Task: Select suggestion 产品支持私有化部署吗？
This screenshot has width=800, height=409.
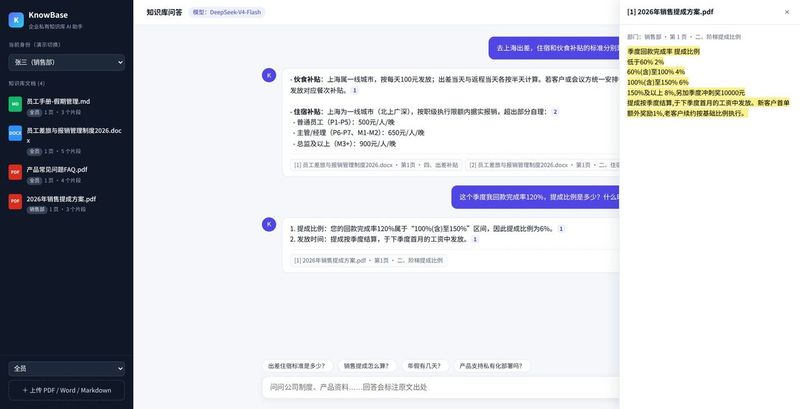Action: click(491, 366)
